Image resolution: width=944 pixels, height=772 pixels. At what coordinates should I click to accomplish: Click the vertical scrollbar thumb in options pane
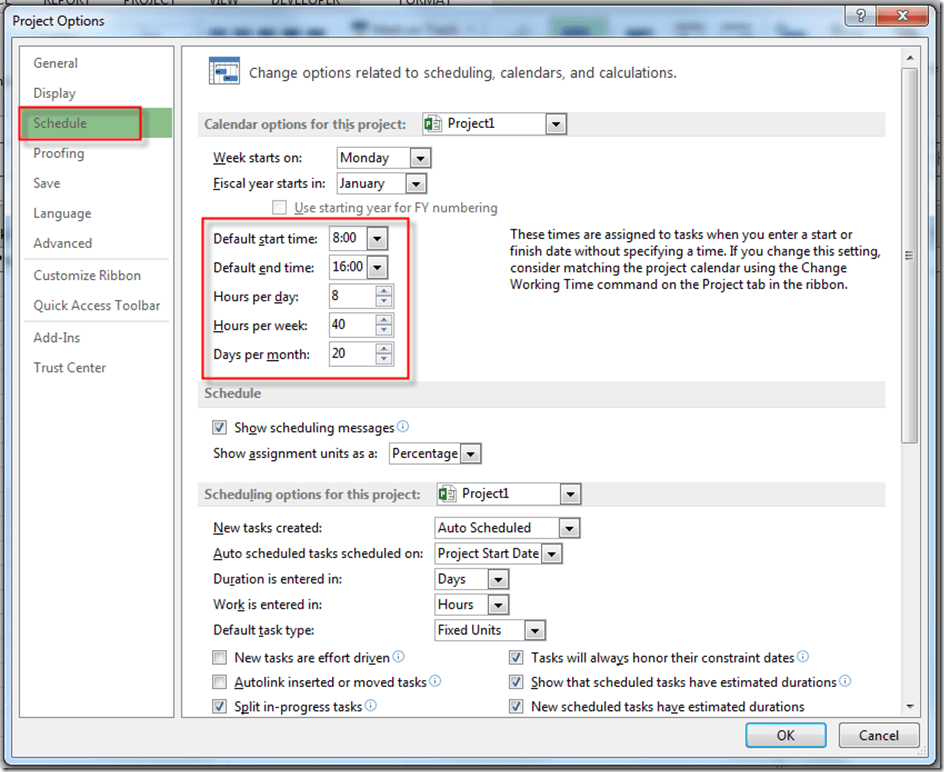909,255
